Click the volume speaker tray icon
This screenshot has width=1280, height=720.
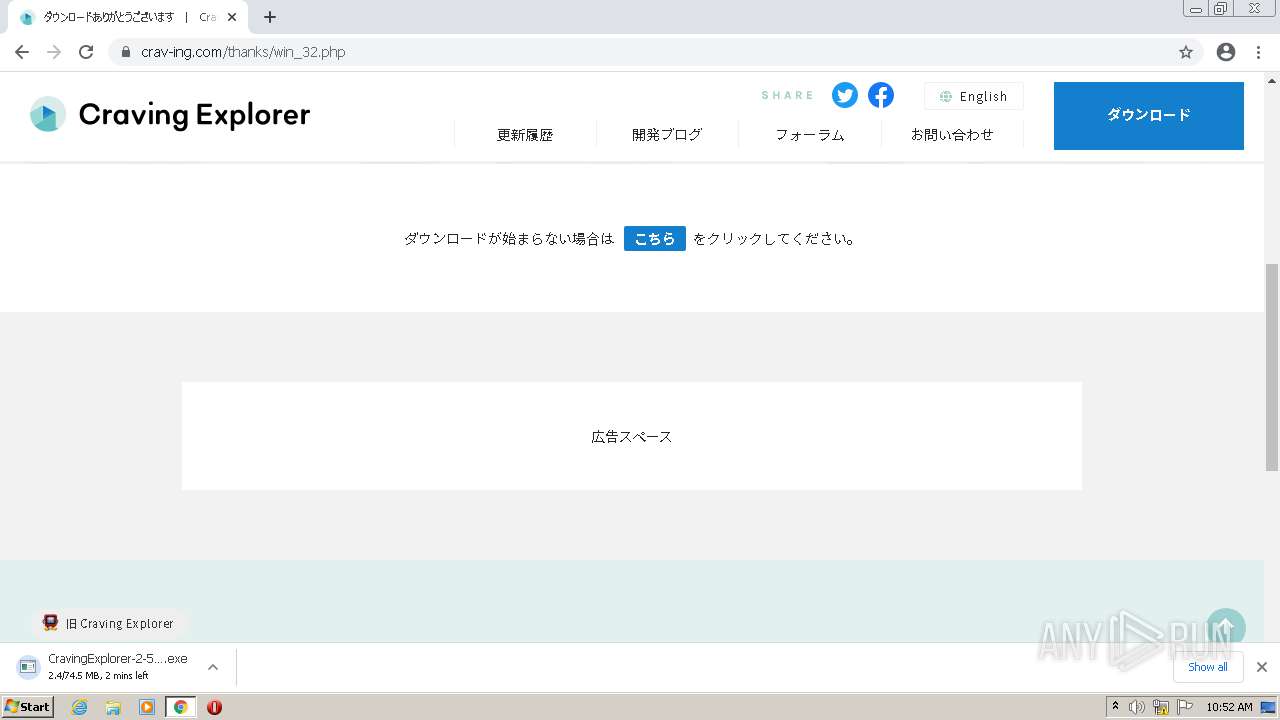(x=1137, y=707)
